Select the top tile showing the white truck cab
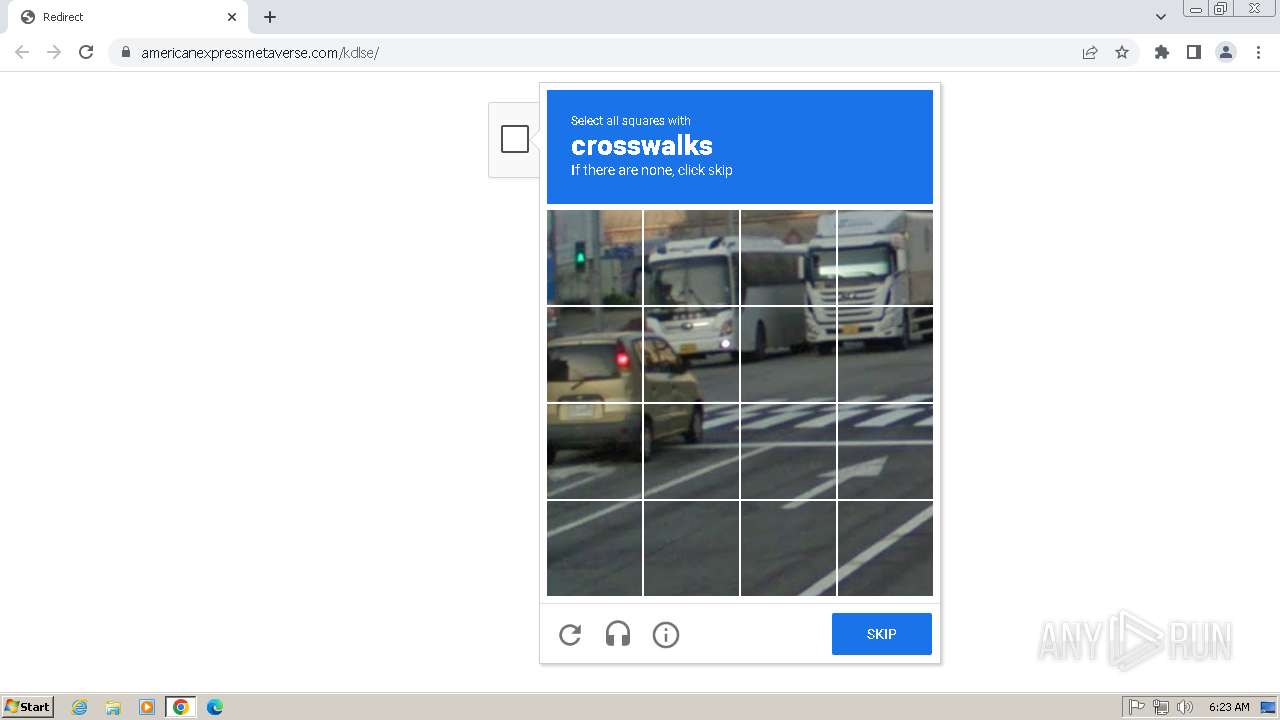Screen dimensions: 1280x720 (885, 257)
